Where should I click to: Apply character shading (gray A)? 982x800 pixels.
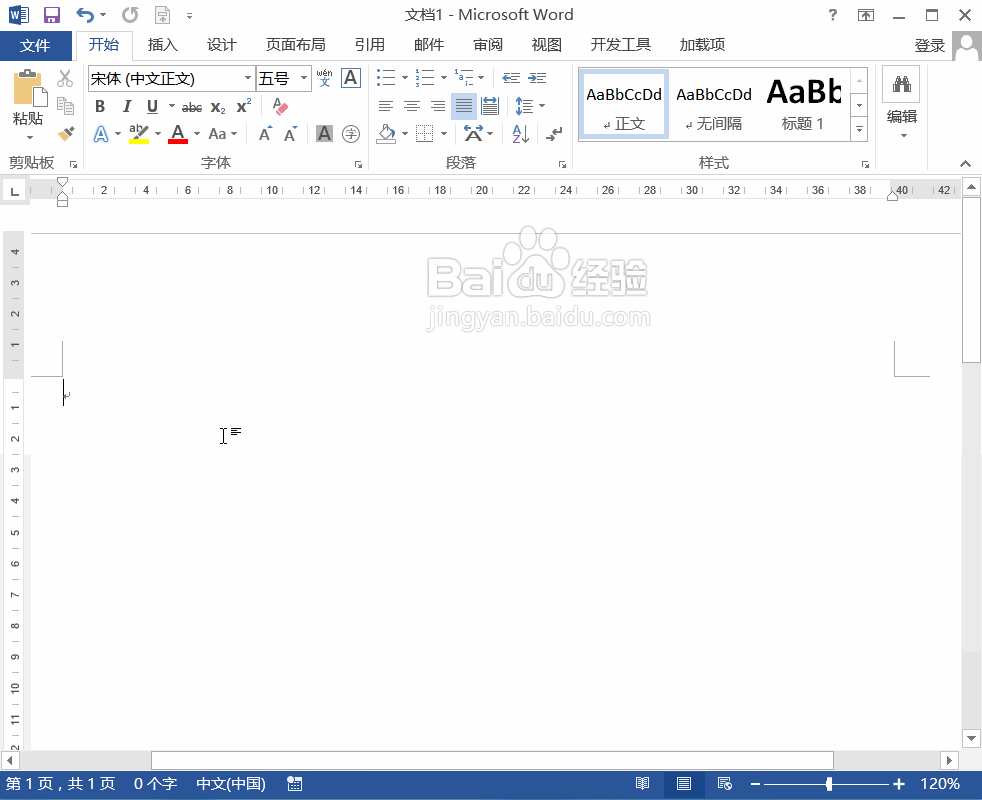tap(324, 133)
